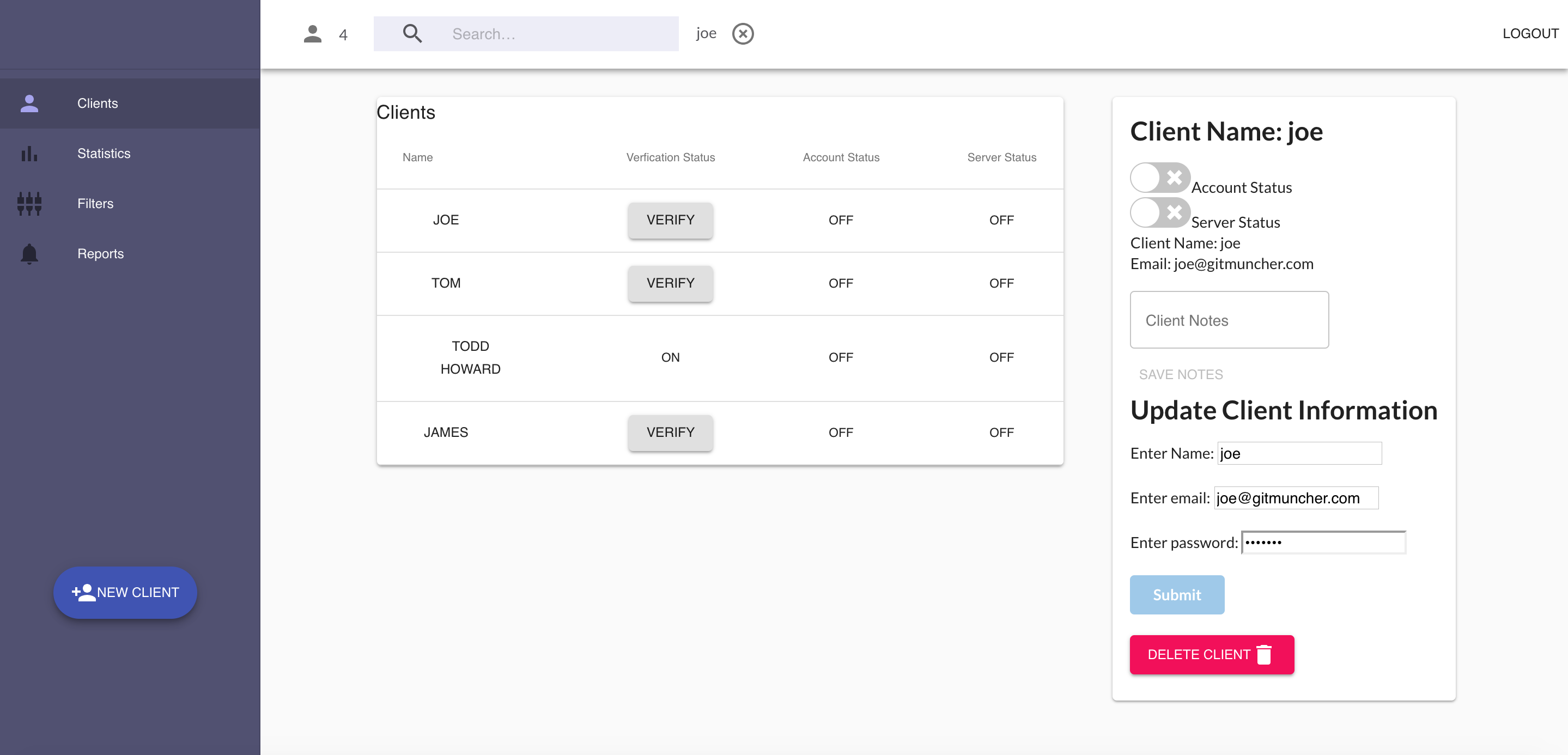Click the Reports bell icon

point(29,254)
